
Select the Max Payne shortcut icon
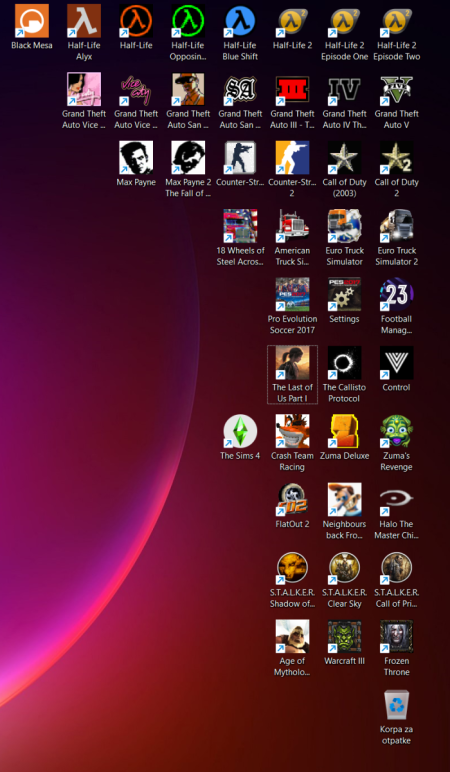pos(136,158)
